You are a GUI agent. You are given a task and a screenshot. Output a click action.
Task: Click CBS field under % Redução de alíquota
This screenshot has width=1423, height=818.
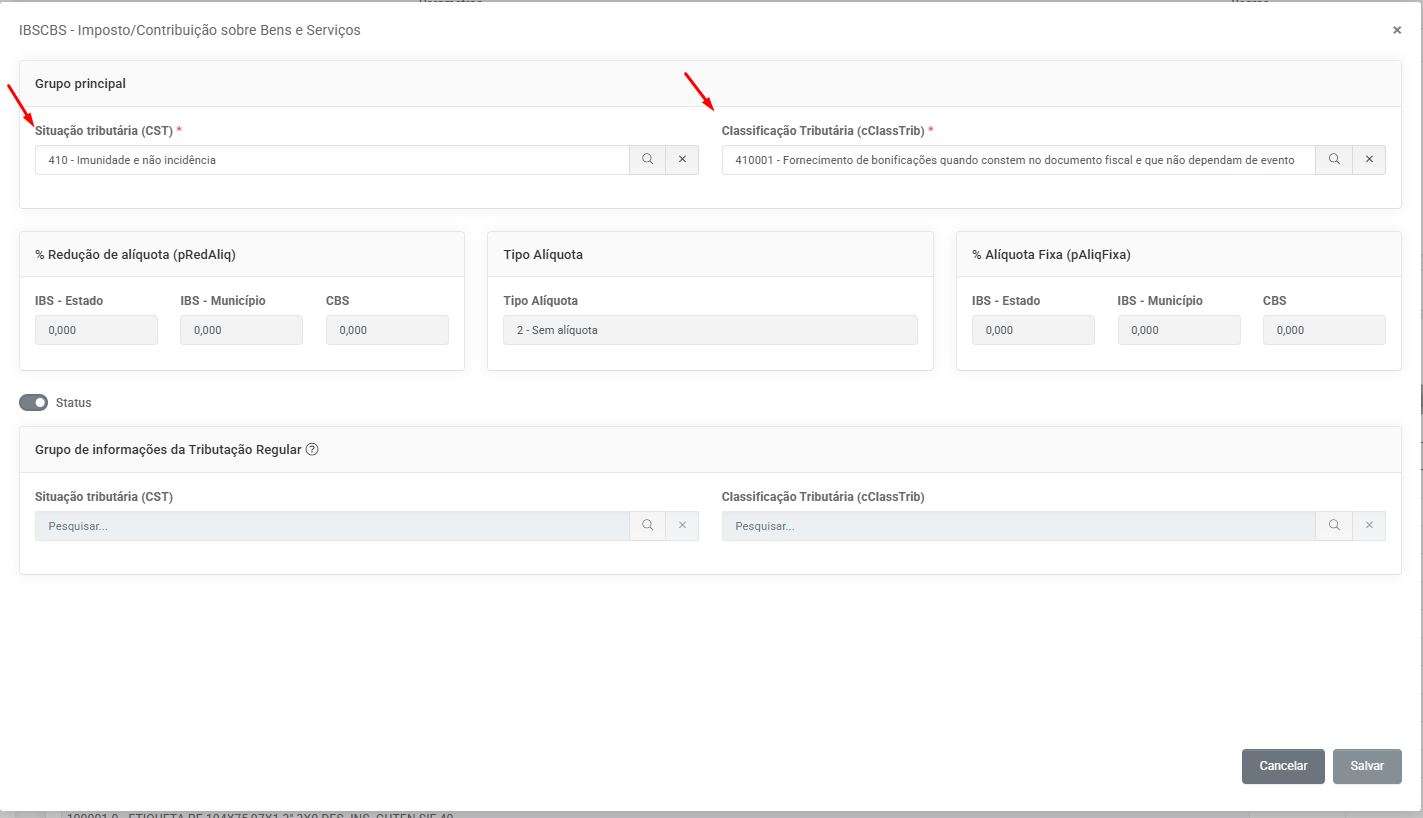pos(387,330)
